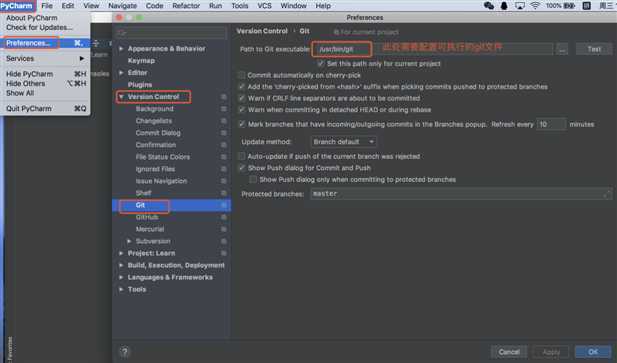This screenshot has height=363, width=617.
Task: Open the WeChat menu bar icon
Action: click(489, 6)
